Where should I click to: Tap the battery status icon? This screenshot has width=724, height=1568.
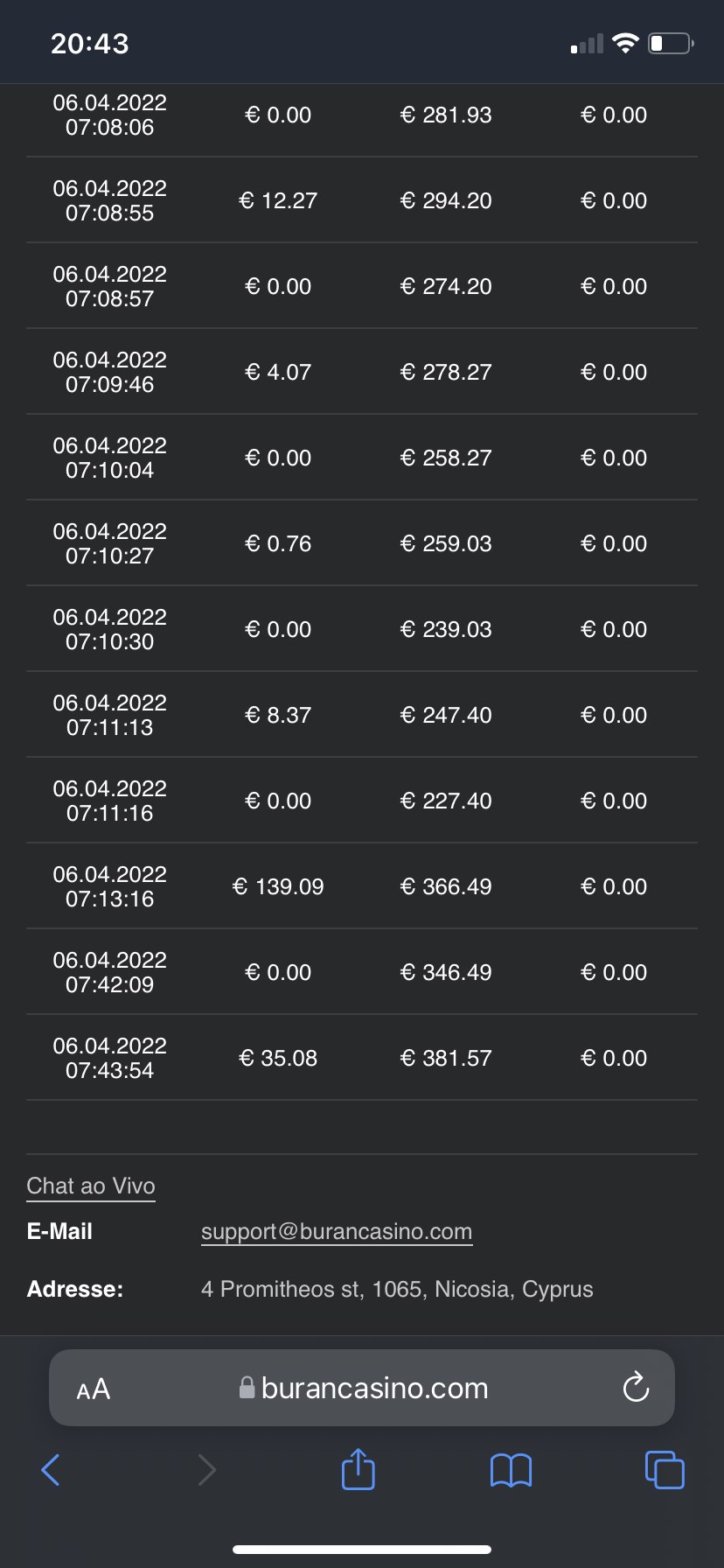671,43
